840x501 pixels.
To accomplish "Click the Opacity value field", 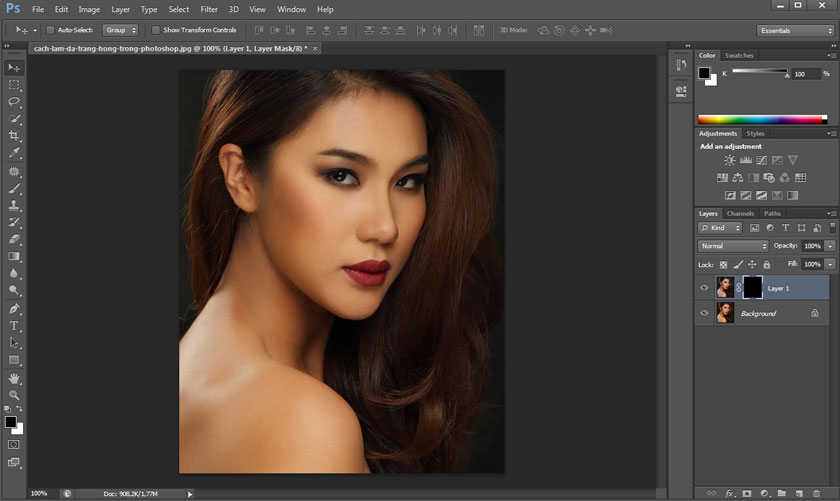I will click(x=811, y=246).
